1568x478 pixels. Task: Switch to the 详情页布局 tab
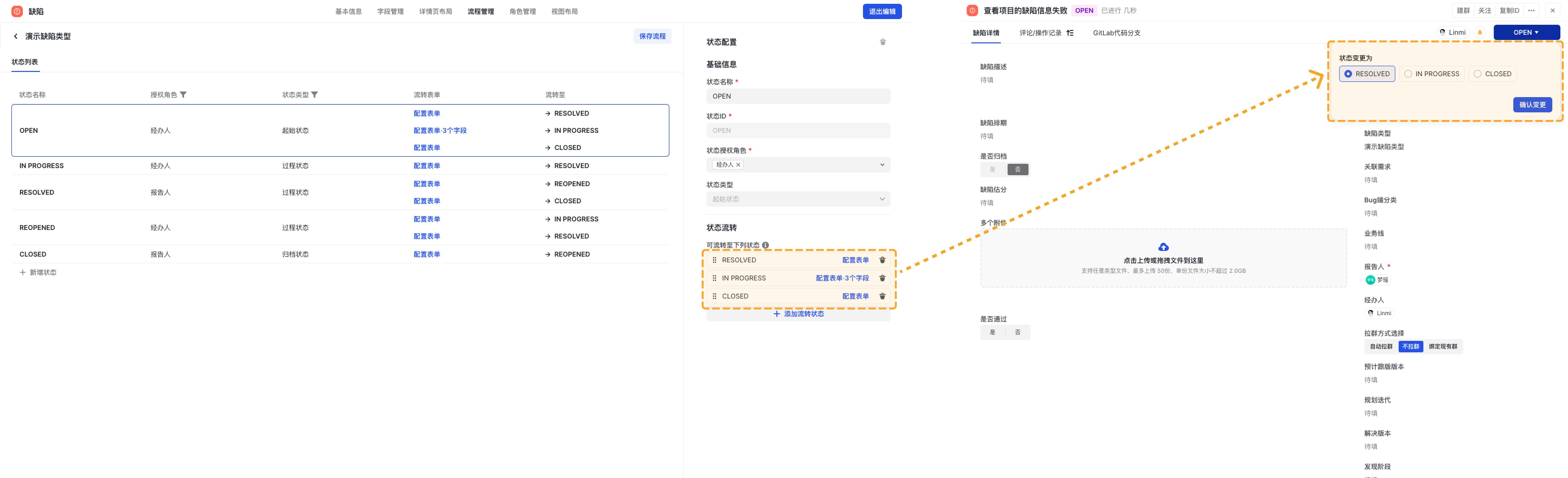coord(436,12)
